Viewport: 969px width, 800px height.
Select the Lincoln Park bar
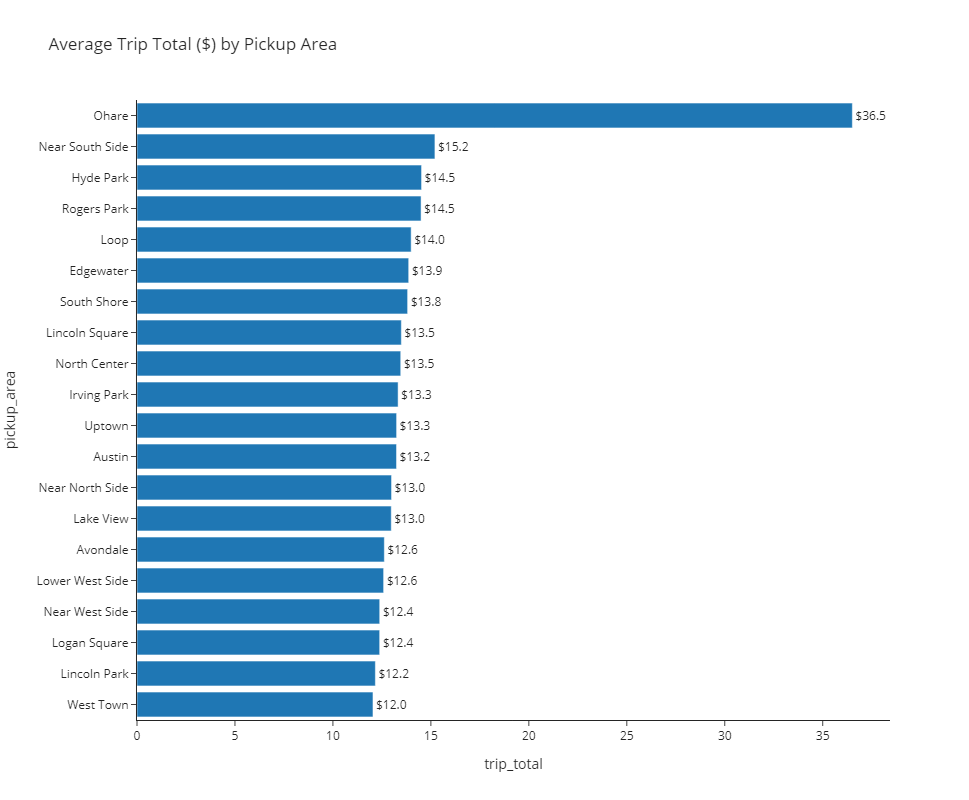(255, 674)
